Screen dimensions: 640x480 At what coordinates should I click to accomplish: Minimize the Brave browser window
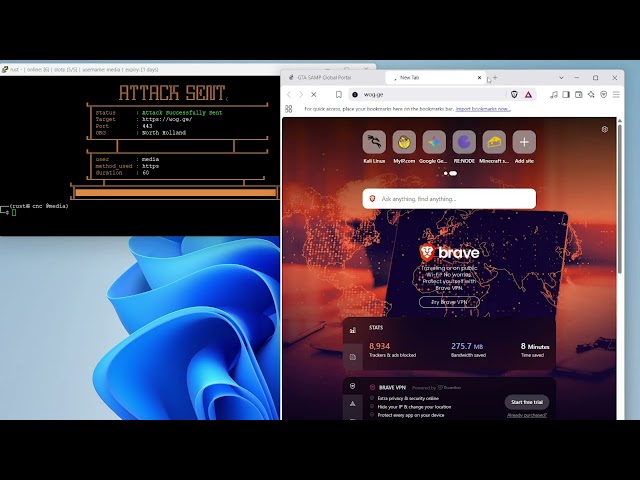pos(577,78)
